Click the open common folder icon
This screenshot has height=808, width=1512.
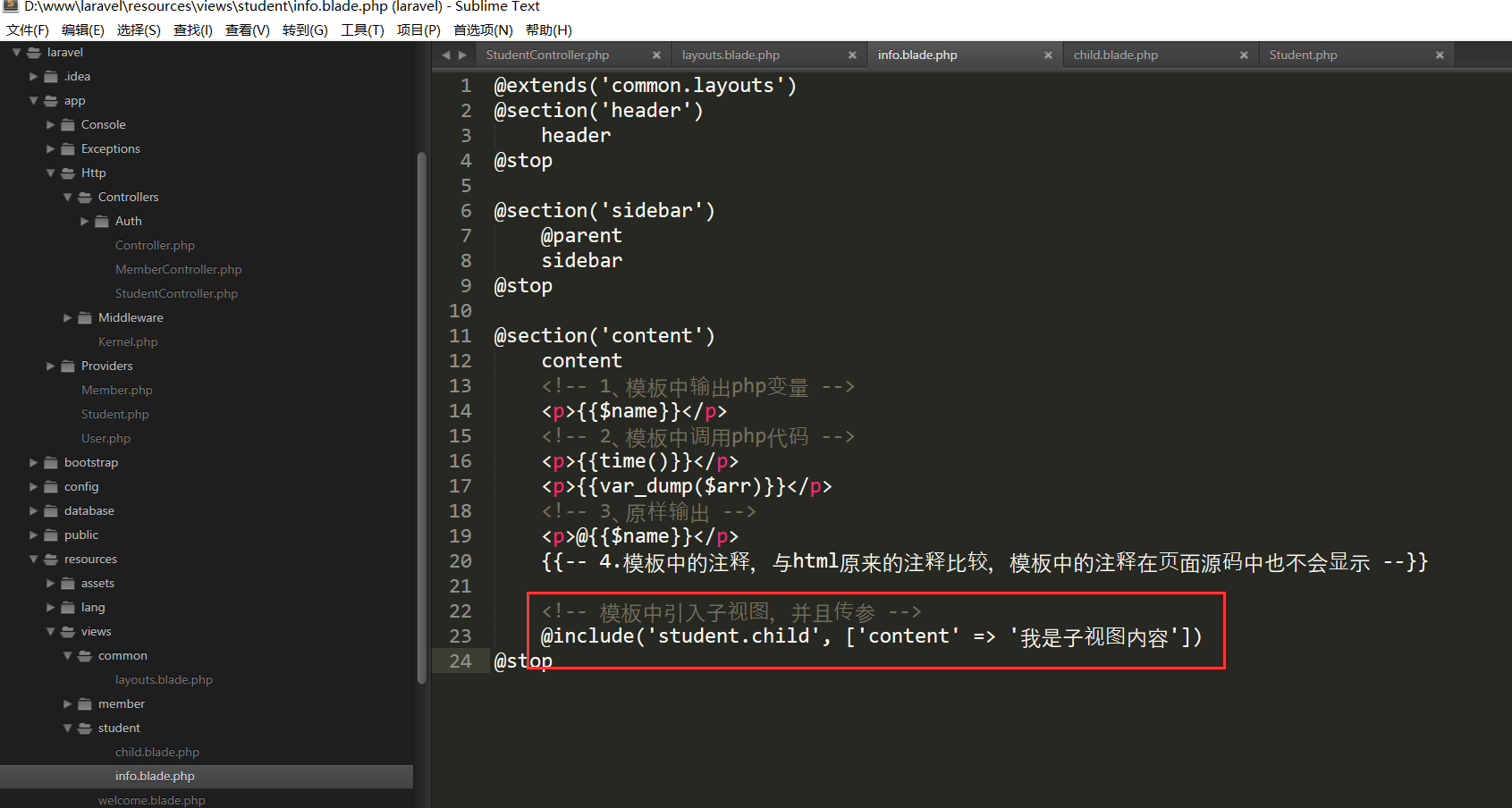pyautogui.click(x=85, y=656)
